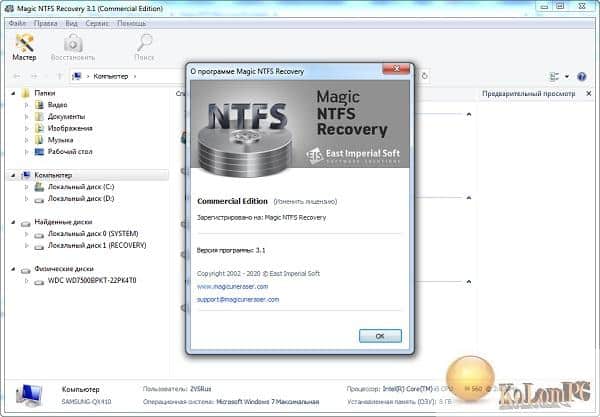
Task: Collapse the Компьютер tree section
Action: point(13,175)
